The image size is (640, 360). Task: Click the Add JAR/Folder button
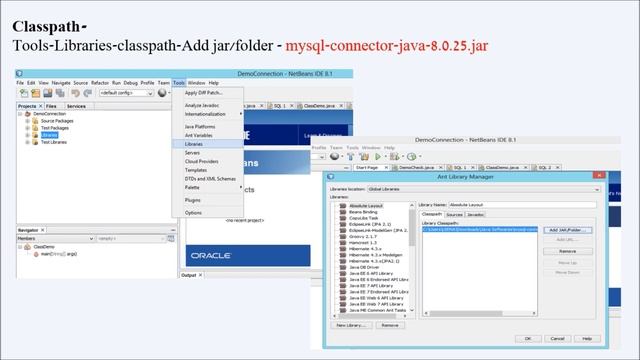(x=568, y=230)
